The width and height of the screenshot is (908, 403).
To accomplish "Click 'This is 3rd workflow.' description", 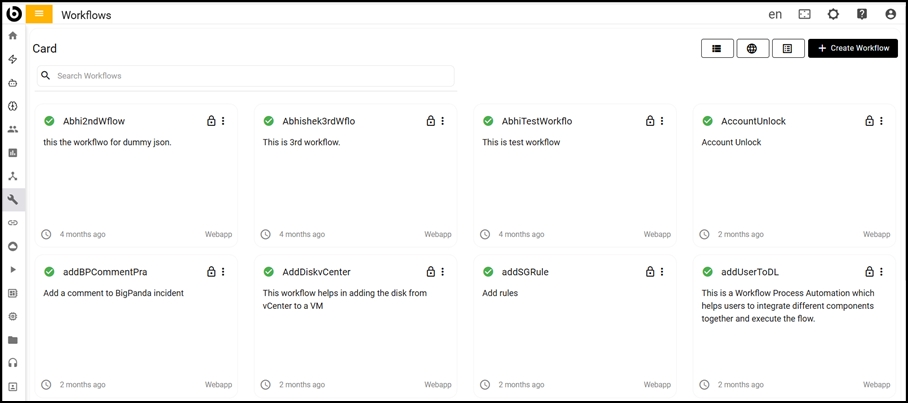I will coord(301,142).
